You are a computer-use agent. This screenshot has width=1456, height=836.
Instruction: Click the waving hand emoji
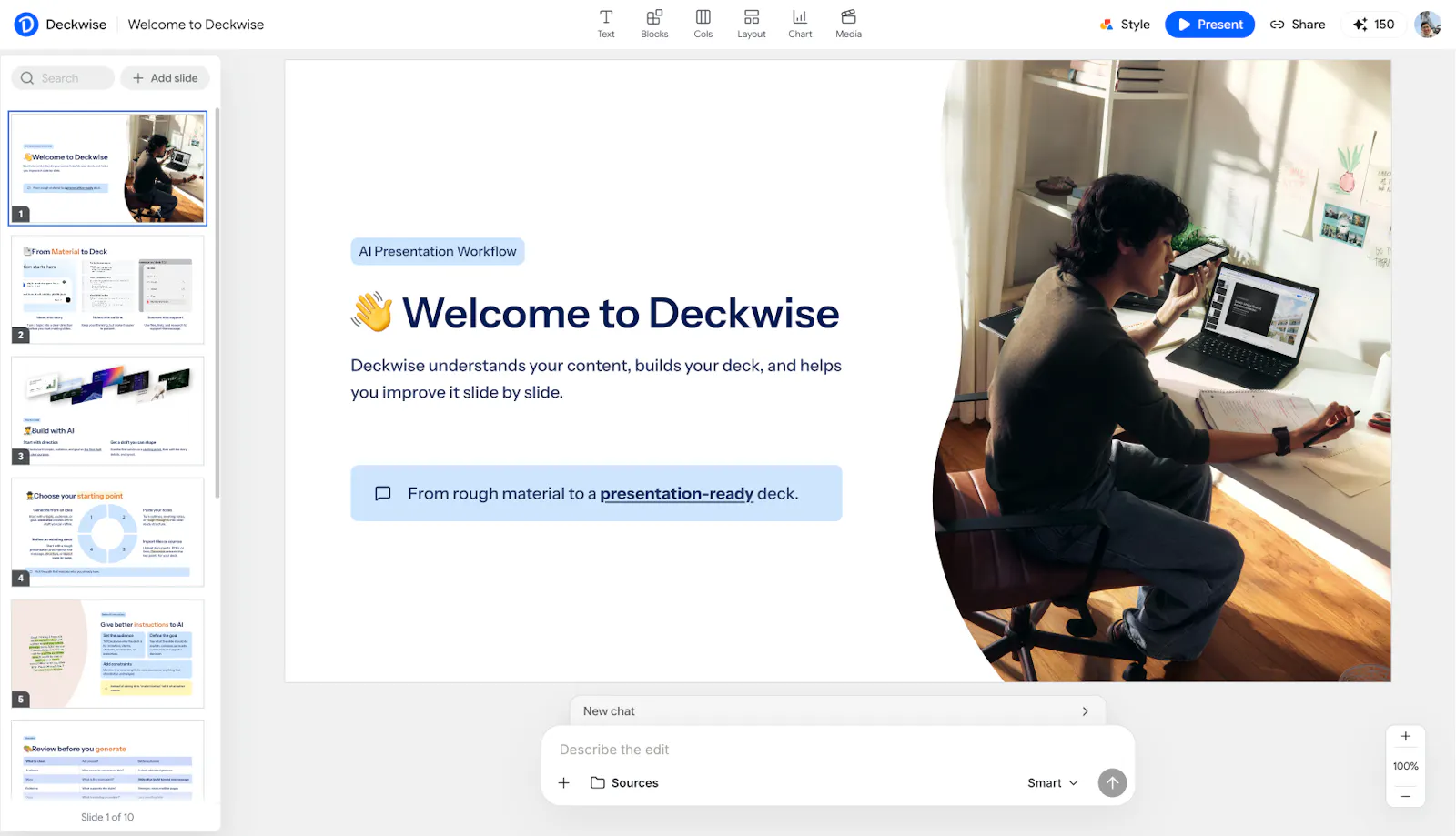(x=372, y=312)
